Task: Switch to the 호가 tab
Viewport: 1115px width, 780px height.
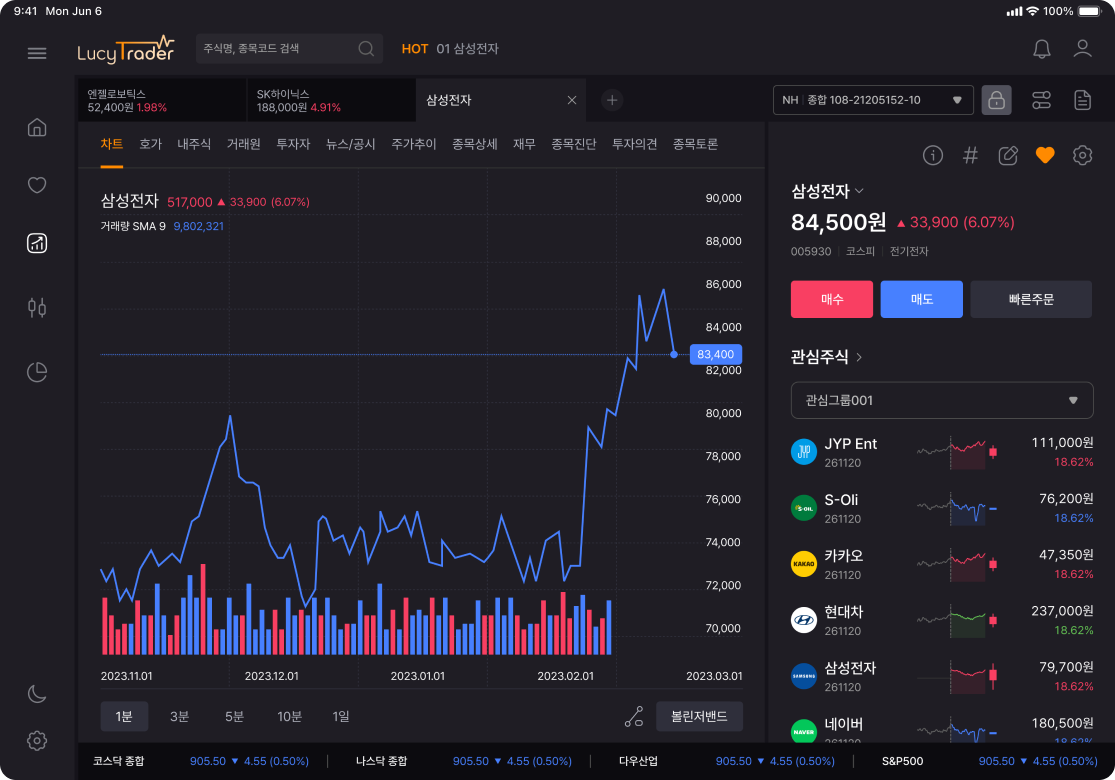Action: pos(150,144)
